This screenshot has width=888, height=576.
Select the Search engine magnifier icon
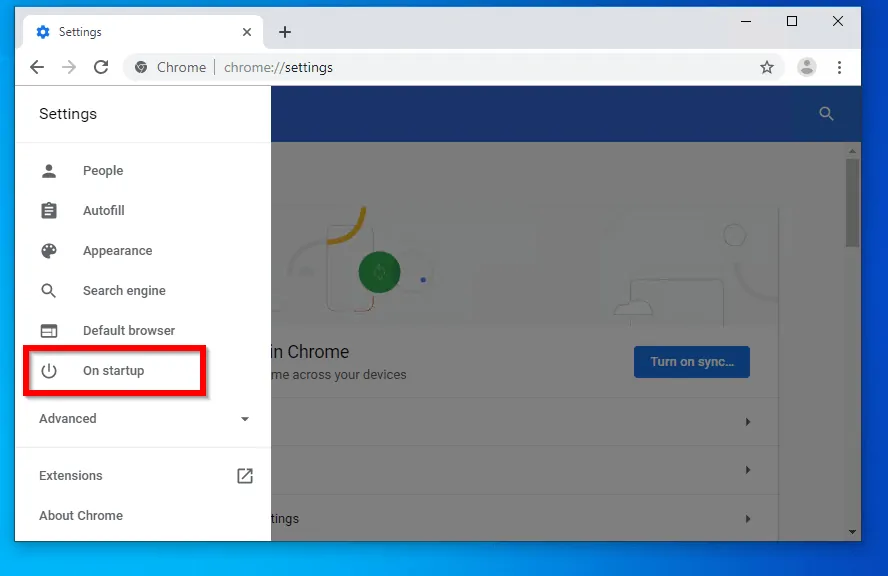49,290
